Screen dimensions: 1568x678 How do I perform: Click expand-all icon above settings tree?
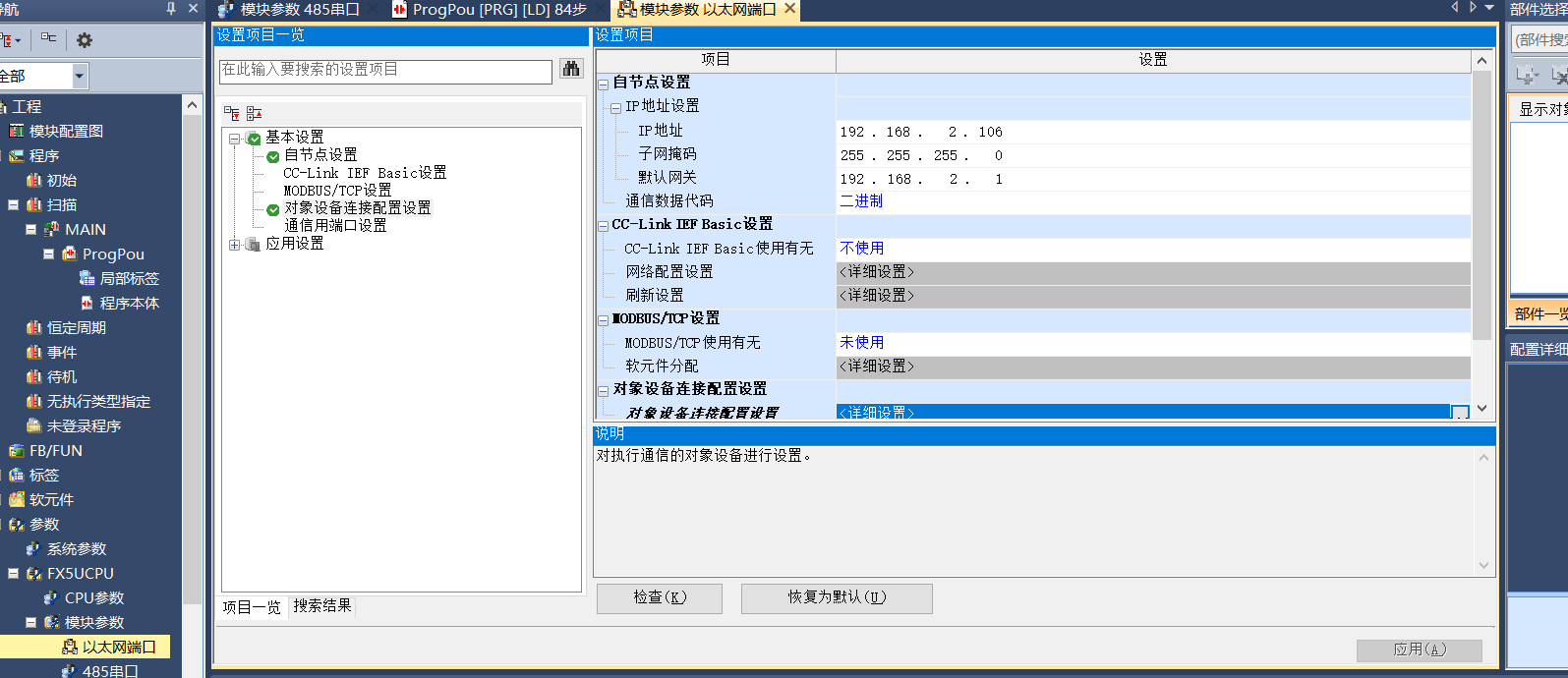pyautogui.click(x=232, y=113)
